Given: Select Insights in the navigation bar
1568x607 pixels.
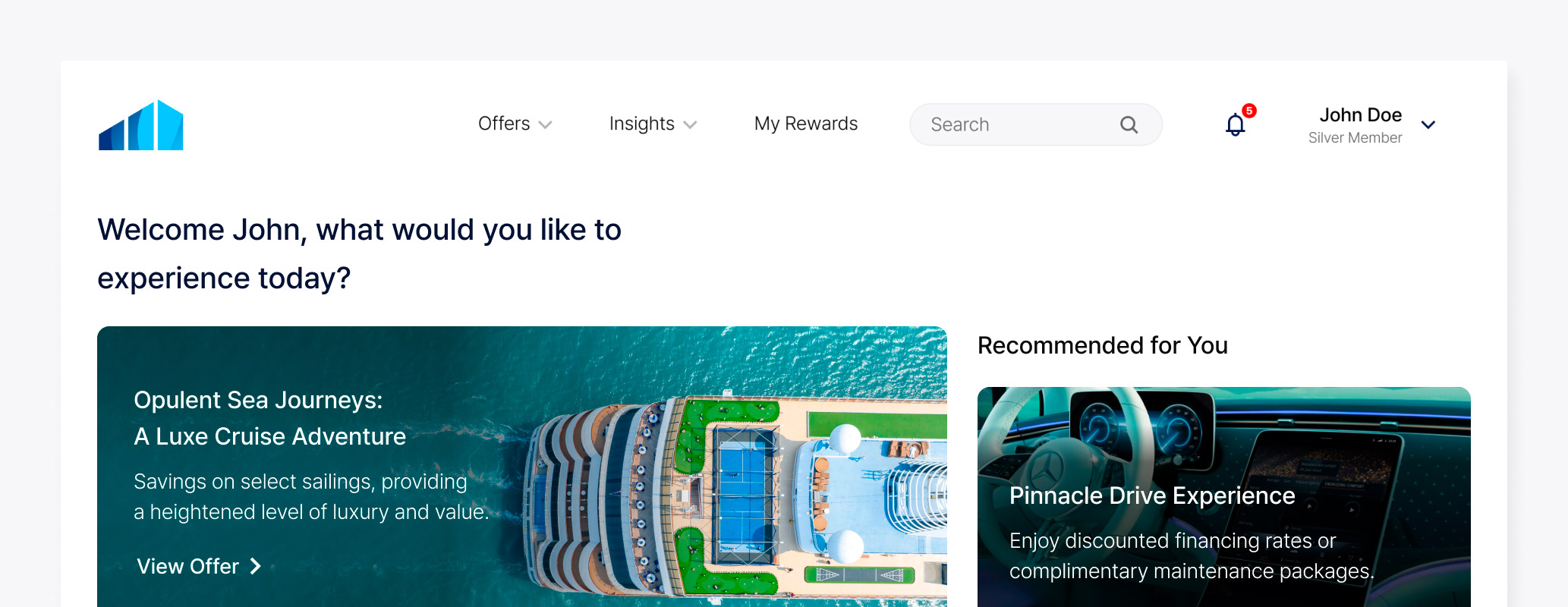Looking at the screenshot, I should [x=641, y=124].
